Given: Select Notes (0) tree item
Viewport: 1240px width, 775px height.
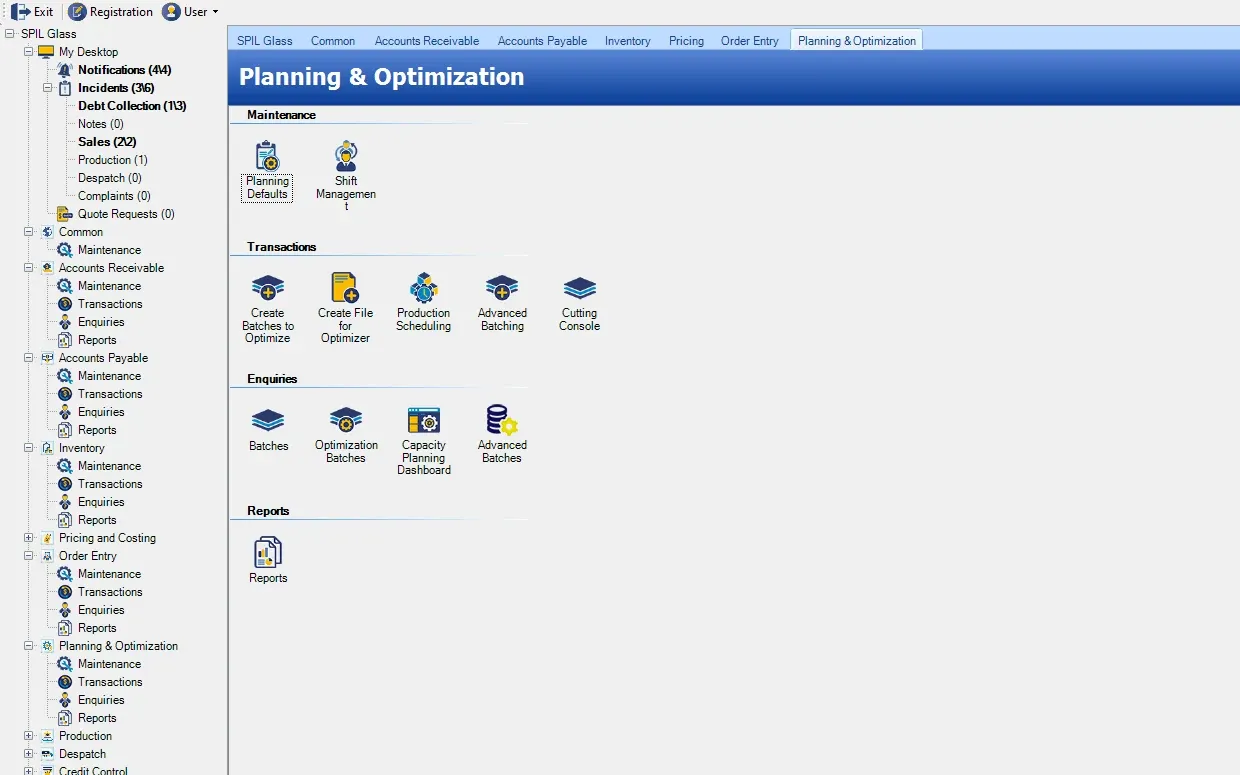Looking at the screenshot, I should click(101, 124).
